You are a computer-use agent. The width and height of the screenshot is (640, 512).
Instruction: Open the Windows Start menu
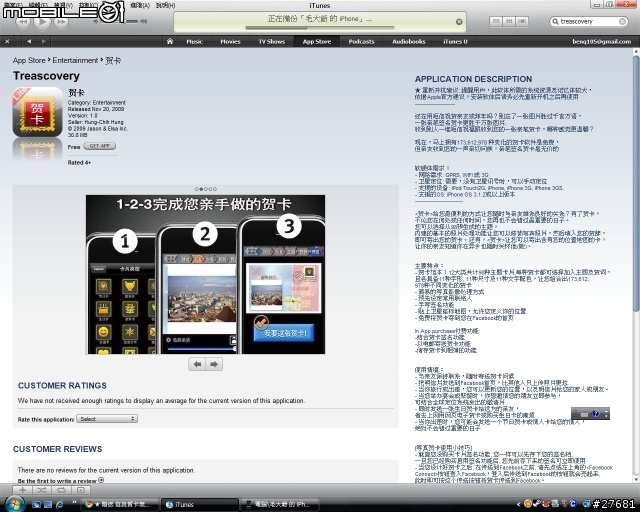pyautogui.click(x=13, y=504)
